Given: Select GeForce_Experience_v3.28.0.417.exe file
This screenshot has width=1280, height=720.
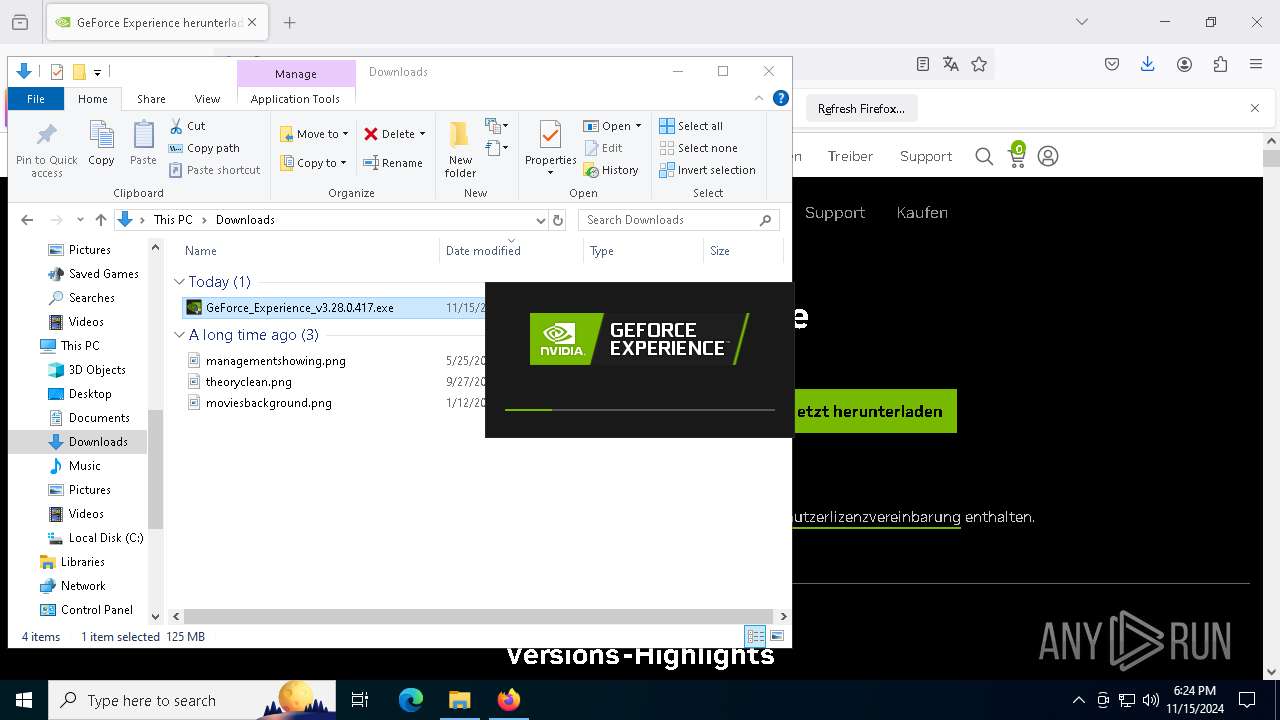Looking at the screenshot, I should pos(300,308).
